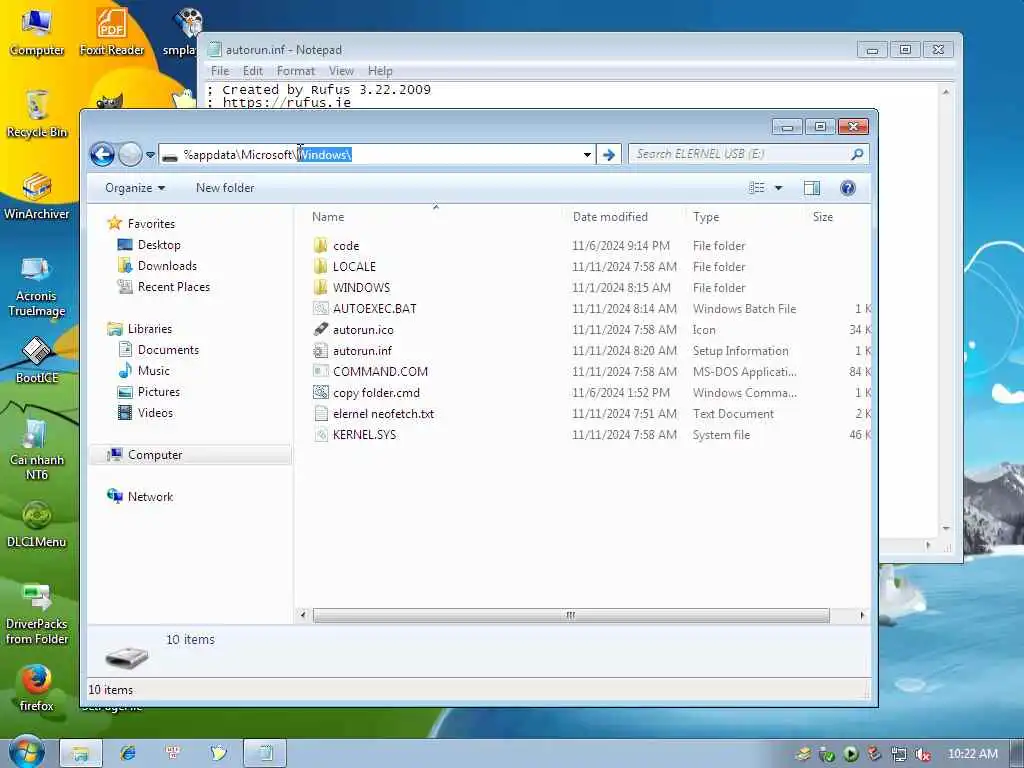Expand the address bar history dropdown

coord(587,155)
